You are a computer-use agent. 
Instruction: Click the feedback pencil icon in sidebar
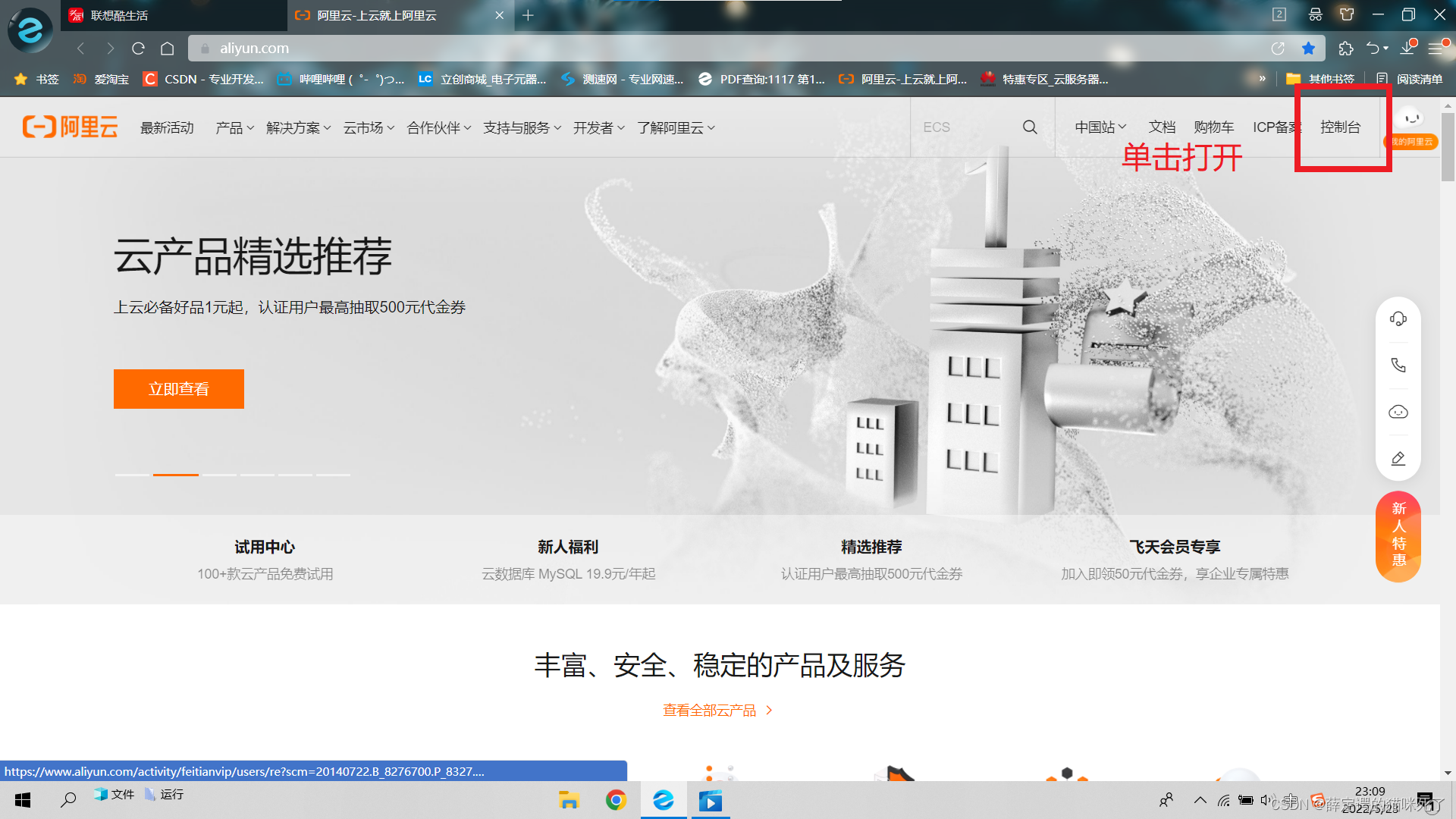(1398, 458)
